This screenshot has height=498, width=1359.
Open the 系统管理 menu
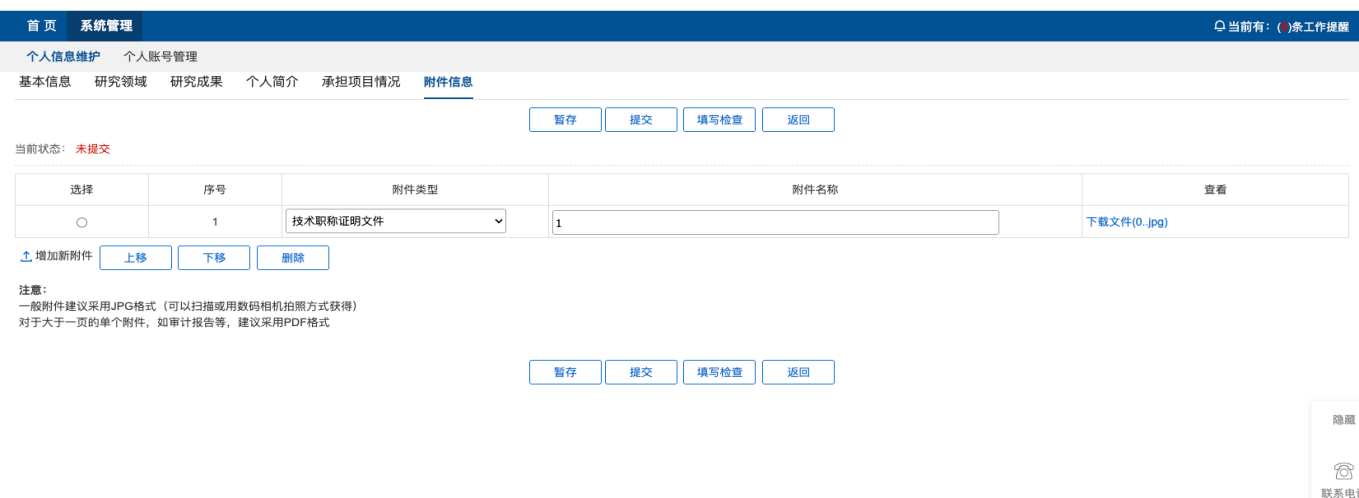106,26
